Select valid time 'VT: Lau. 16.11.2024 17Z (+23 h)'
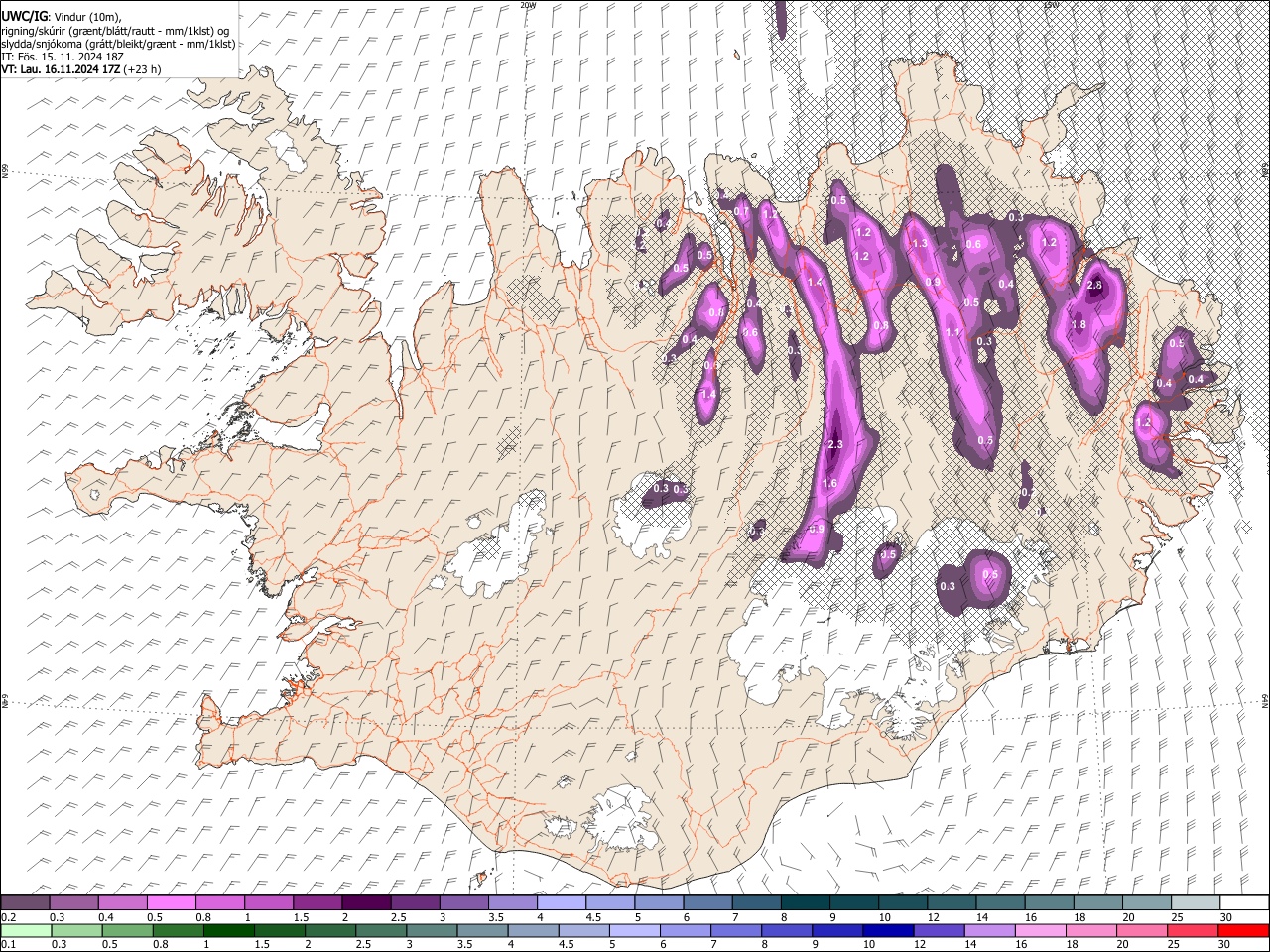The width and height of the screenshot is (1270, 952). click(x=80, y=69)
